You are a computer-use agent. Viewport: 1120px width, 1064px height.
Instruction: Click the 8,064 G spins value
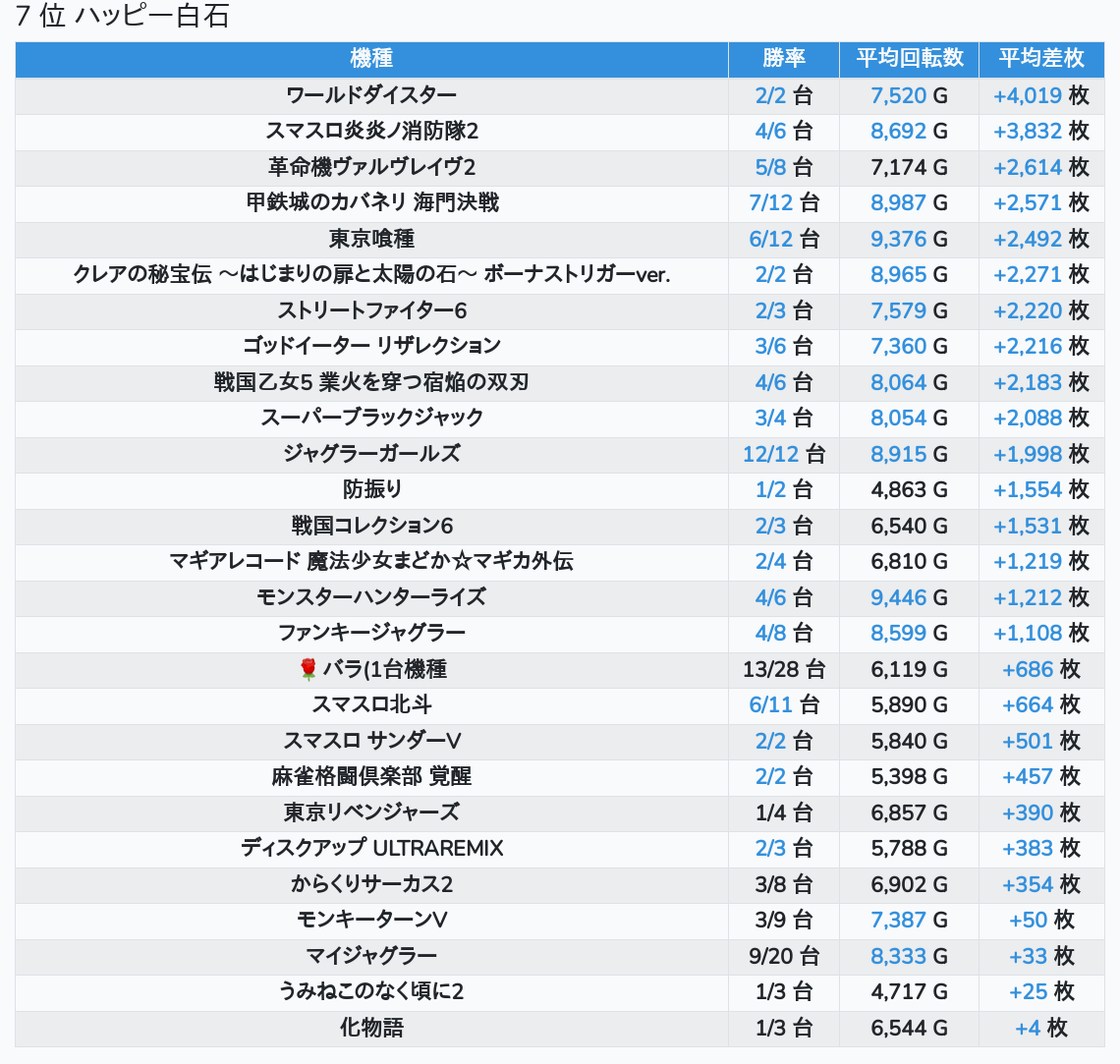click(910, 382)
